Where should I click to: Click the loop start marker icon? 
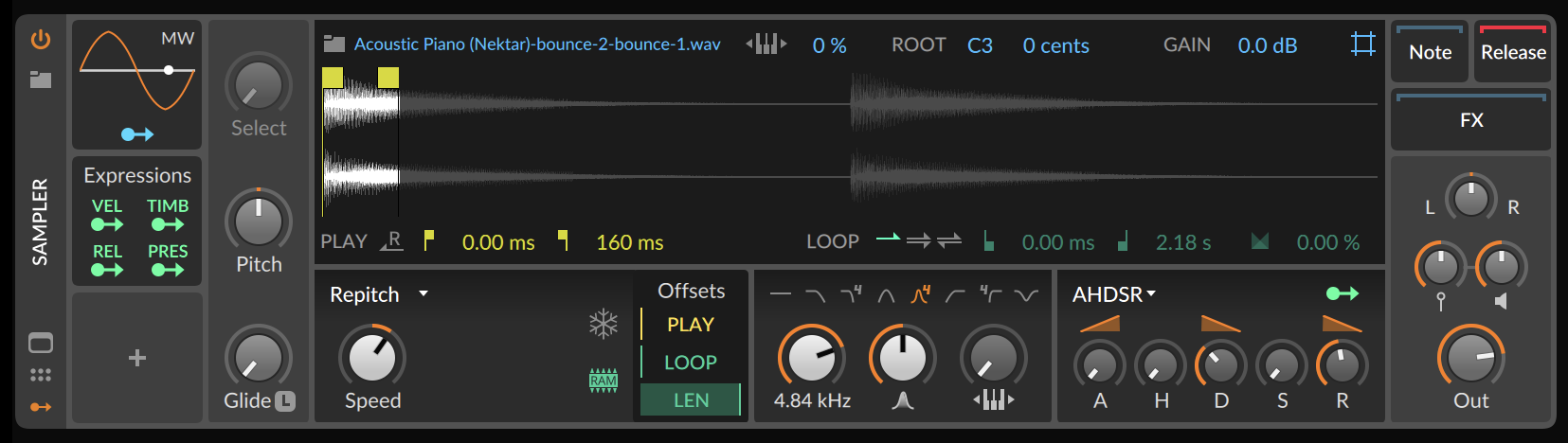[x=988, y=241]
